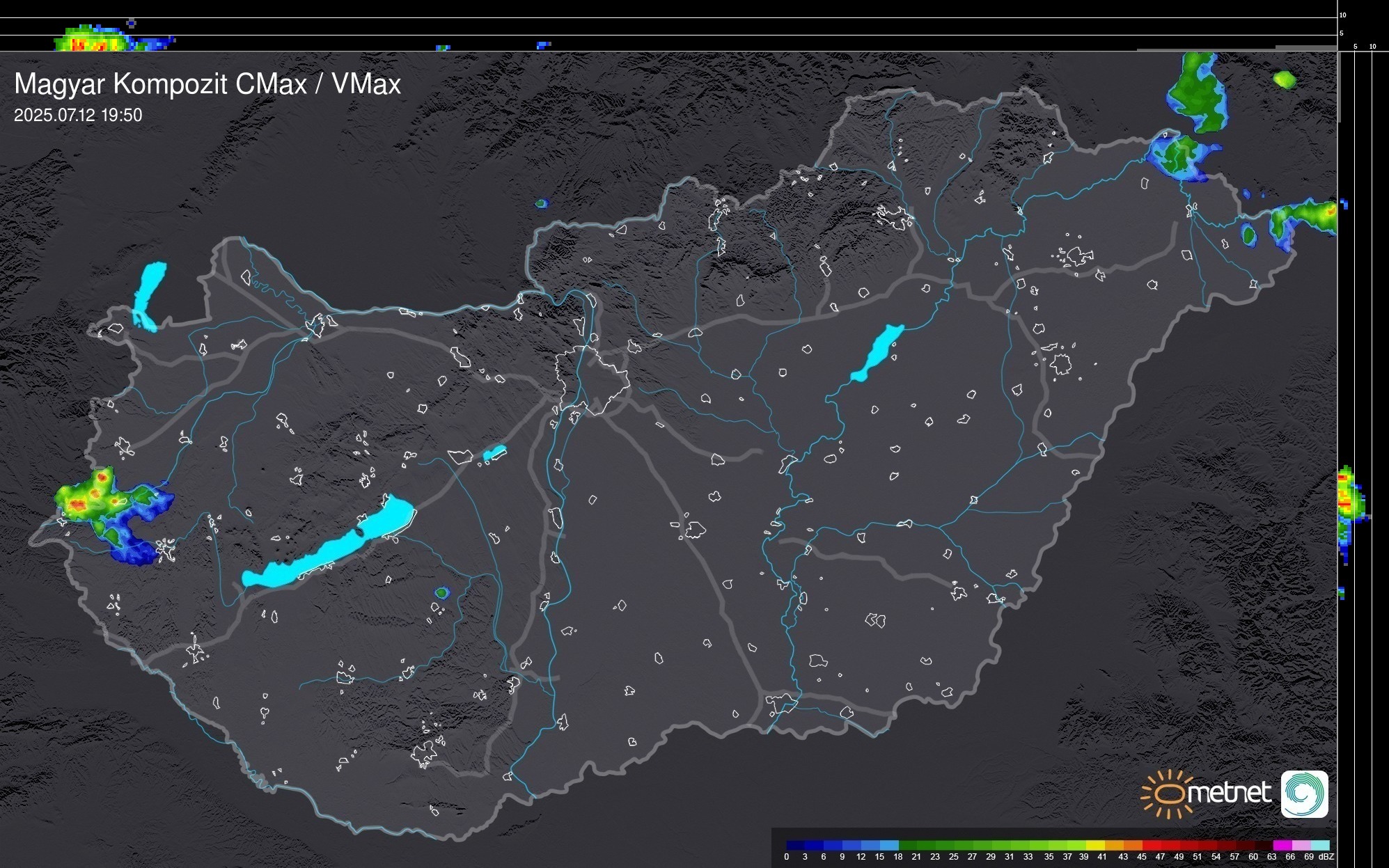Pick the magenta 63 dBZ legend swatch
The height and width of the screenshot is (868, 1389).
pyautogui.click(x=1281, y=845)
